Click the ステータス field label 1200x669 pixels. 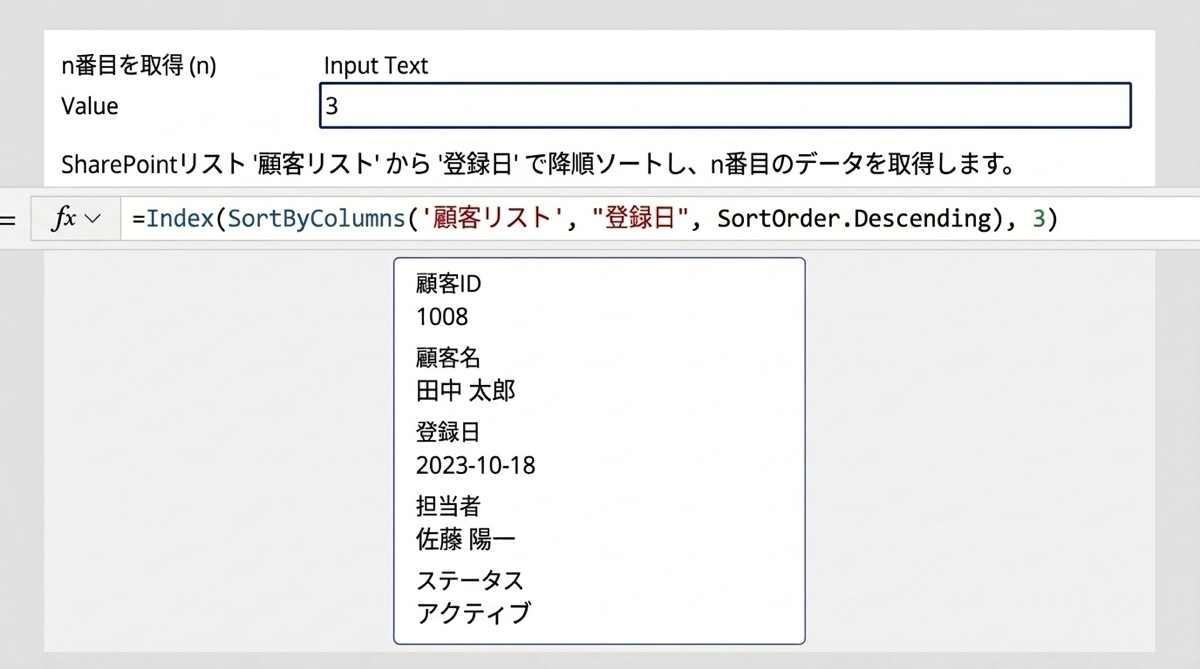469,580
